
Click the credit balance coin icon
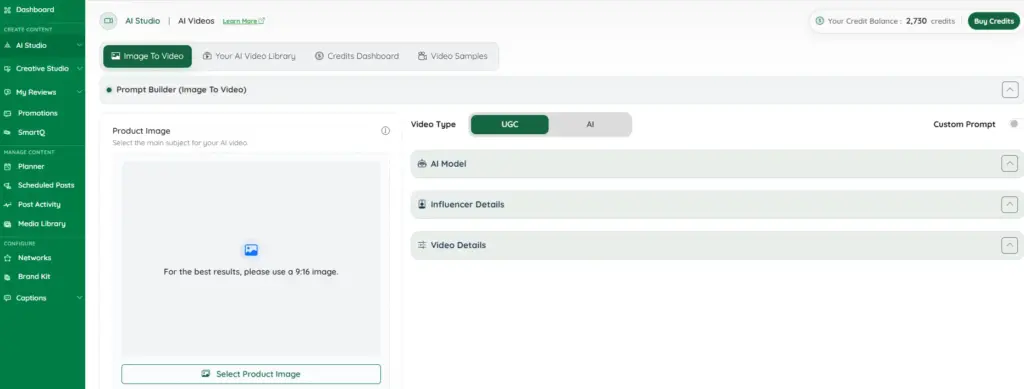(x=820, y=21)
